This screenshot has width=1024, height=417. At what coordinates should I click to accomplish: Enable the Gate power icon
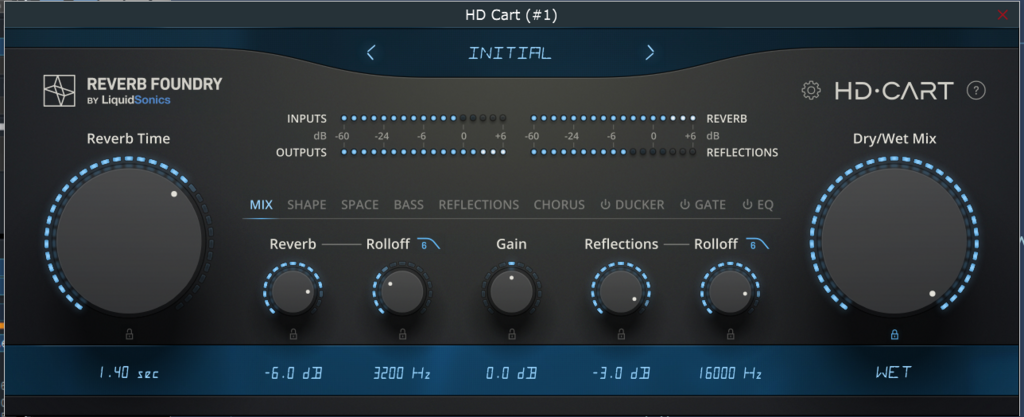click(x=684, y=205)
